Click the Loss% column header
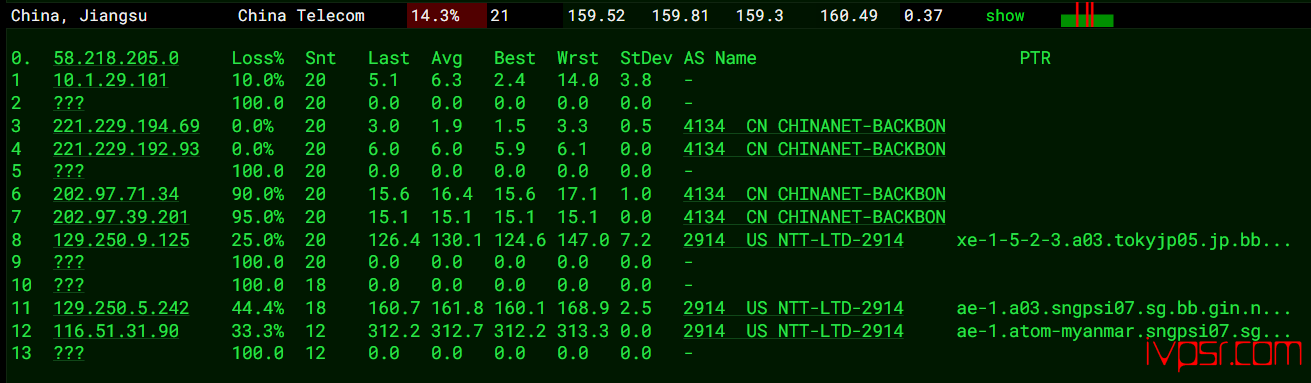 (x=258, y=59)
